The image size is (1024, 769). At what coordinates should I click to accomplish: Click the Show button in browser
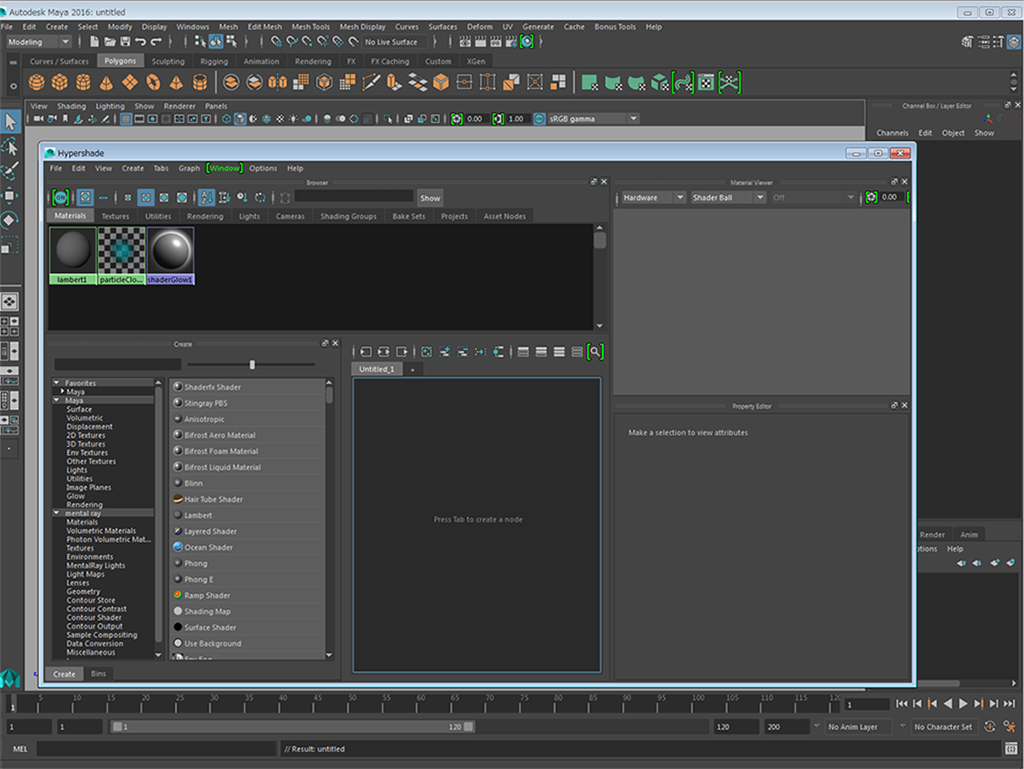tap(430, 198)
